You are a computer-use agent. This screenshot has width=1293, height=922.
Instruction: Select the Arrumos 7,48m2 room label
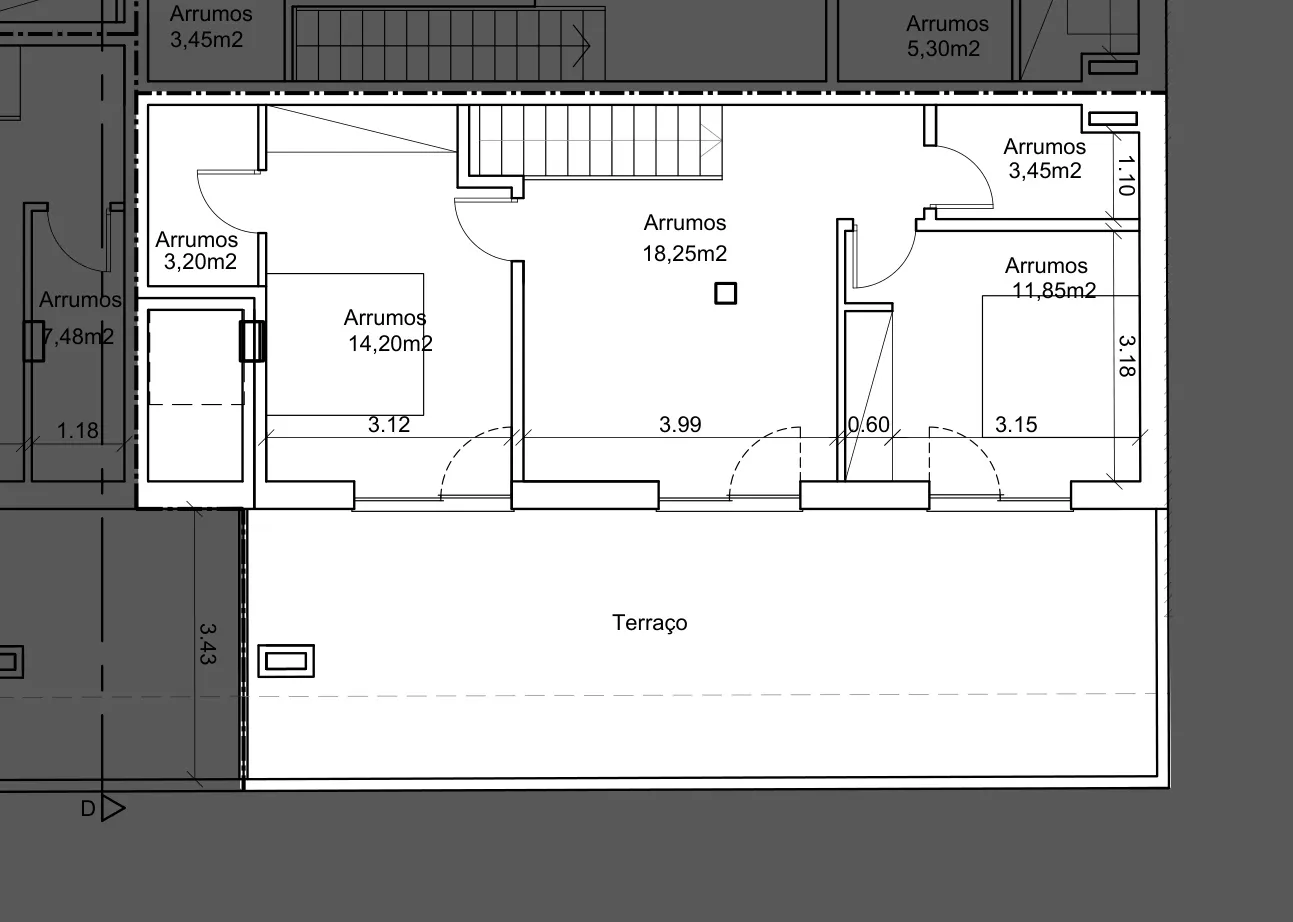tap(78, 318)
